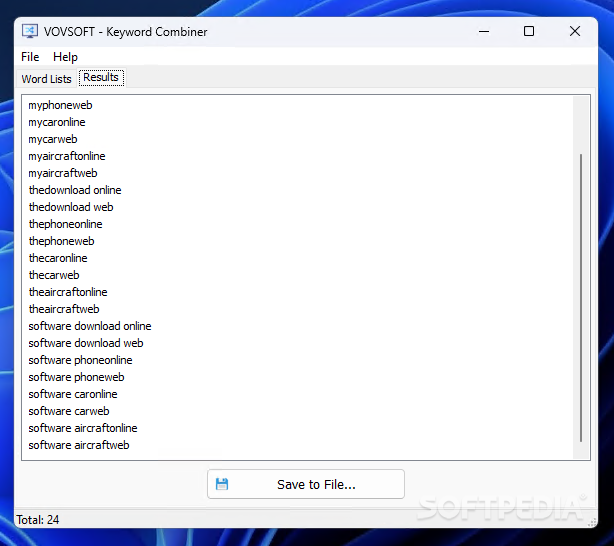The image size is (614, 546).
Task: Click the 'Total: 24' status bar text
Action: 38,520
